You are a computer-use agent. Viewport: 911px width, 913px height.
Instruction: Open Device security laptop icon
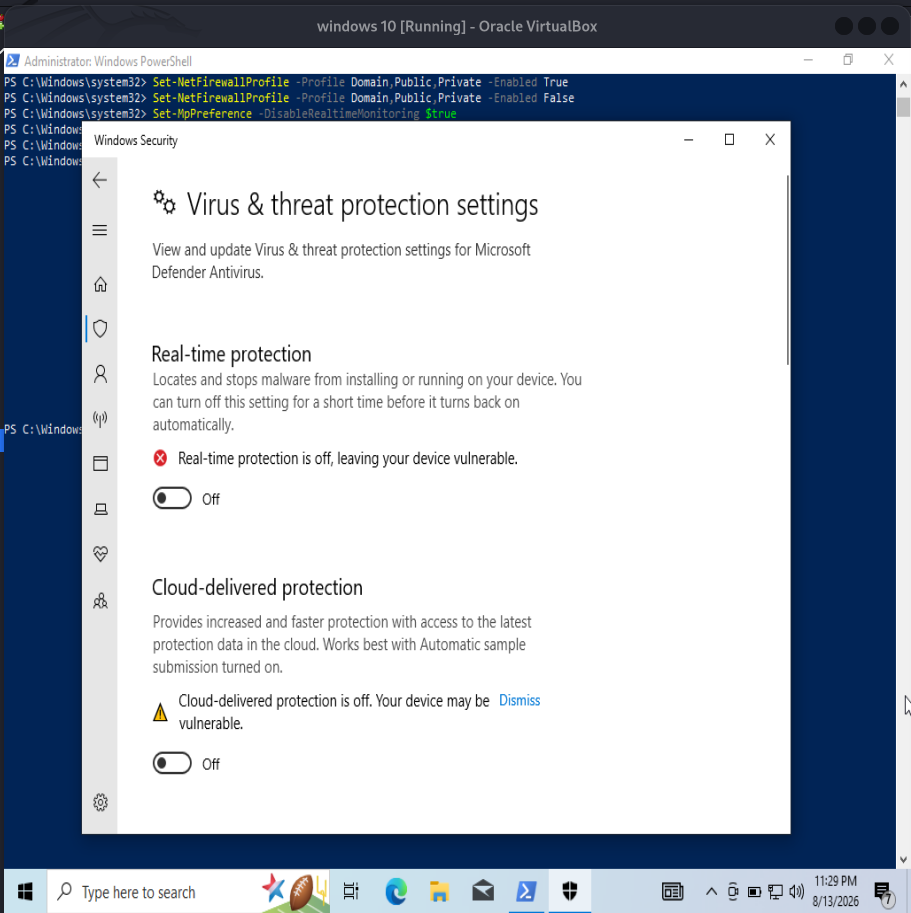coord(100,509)
